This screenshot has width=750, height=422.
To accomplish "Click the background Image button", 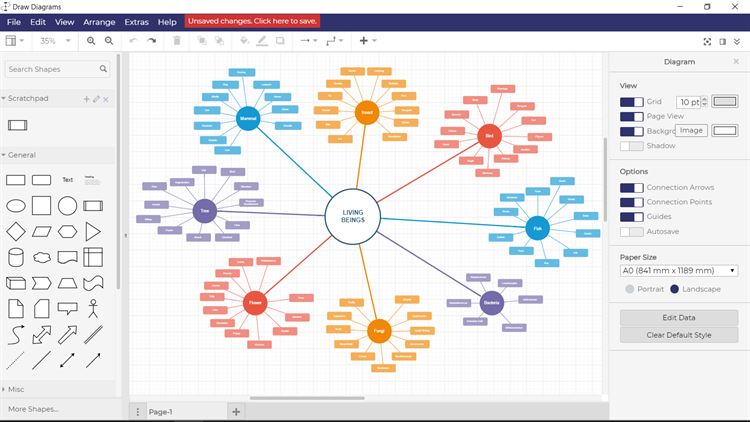I will tap(691, 130).
